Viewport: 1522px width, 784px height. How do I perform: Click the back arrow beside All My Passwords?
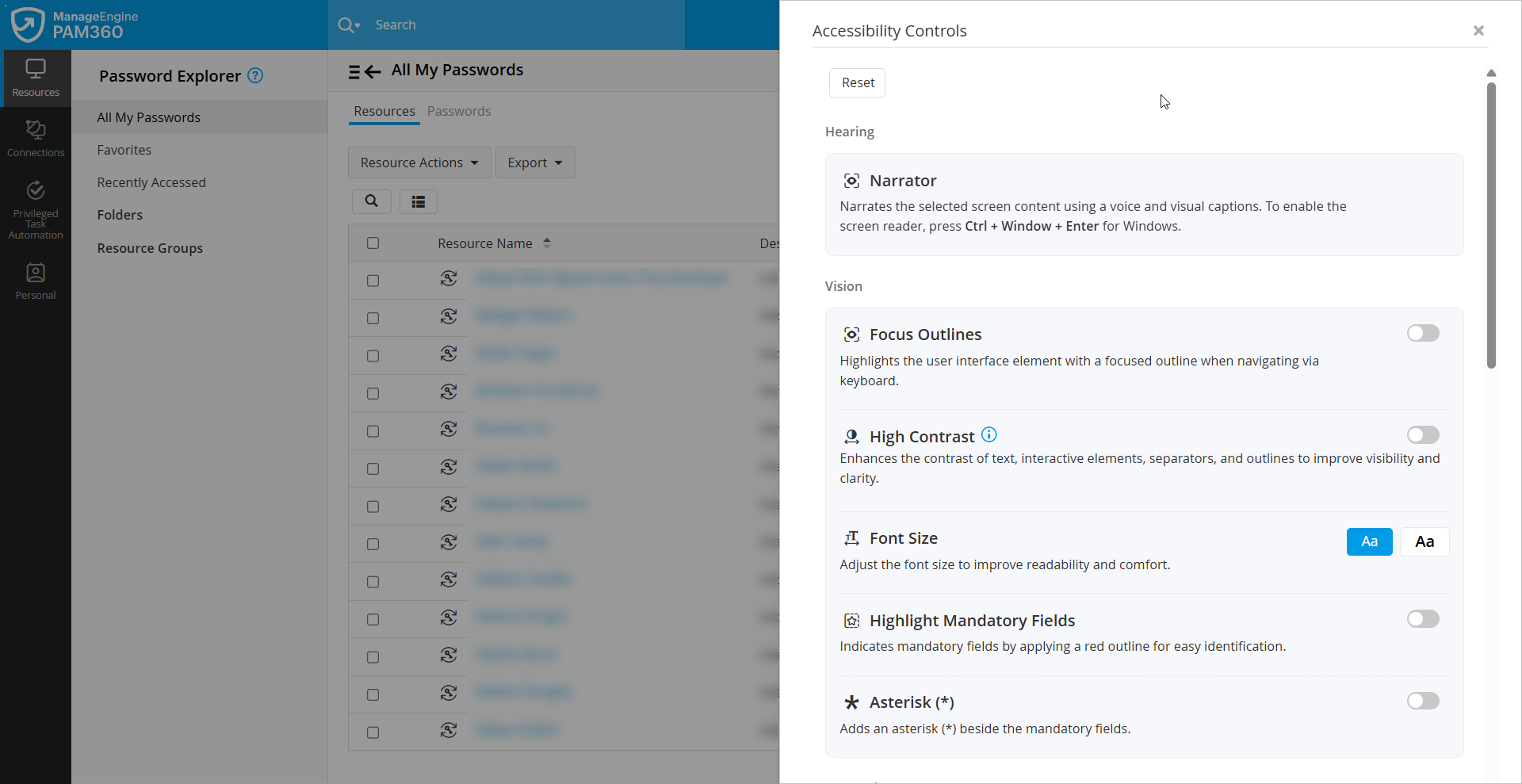[373, 71]
